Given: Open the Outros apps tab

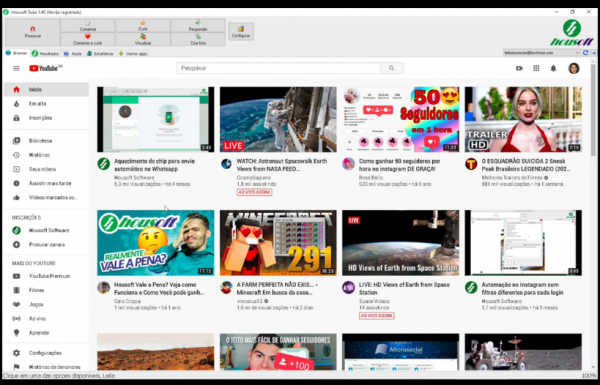Looking at the screenshot, I should (133, 54).
